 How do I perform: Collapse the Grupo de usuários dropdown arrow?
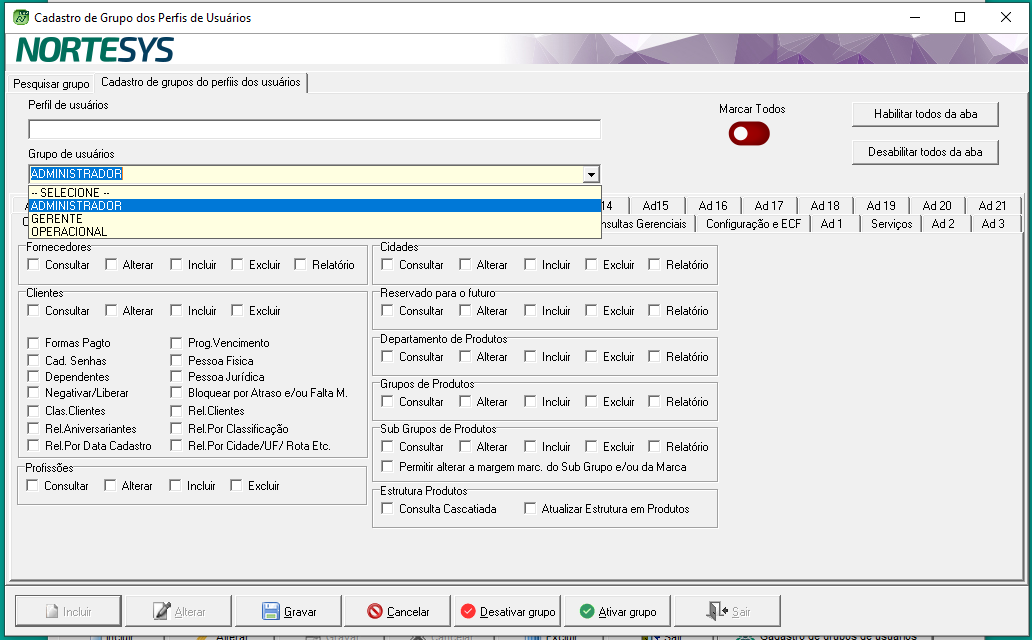click(591, 174)
